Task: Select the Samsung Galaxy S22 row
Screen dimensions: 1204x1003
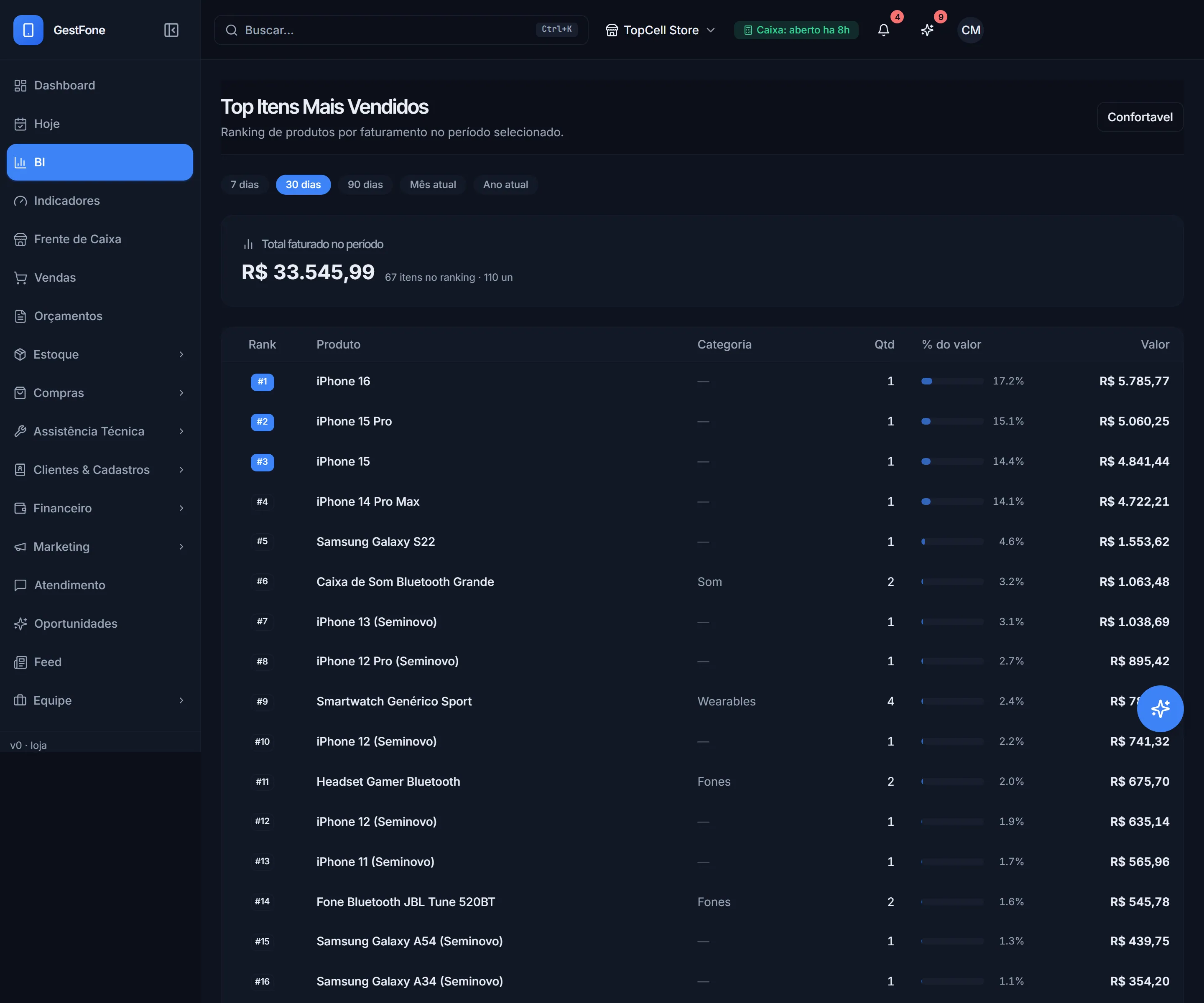Action: coord(702,542)
